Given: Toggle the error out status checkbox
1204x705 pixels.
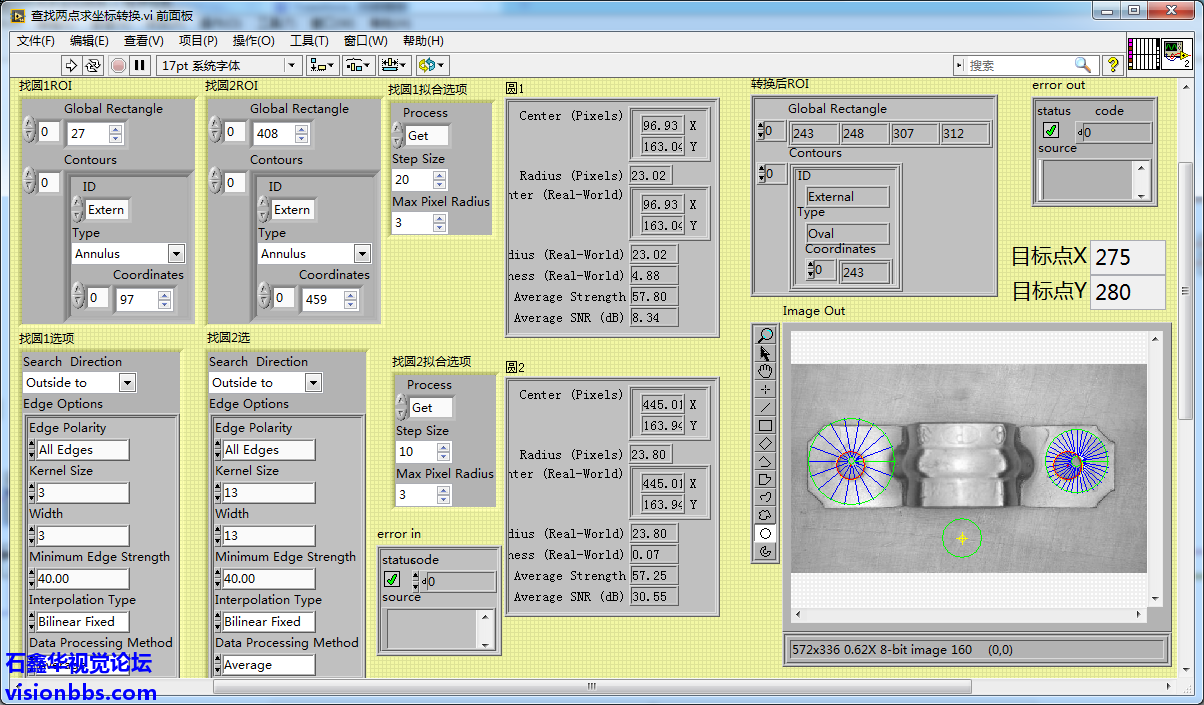Looking at the screenshot, I should [x=1051, y=131].
